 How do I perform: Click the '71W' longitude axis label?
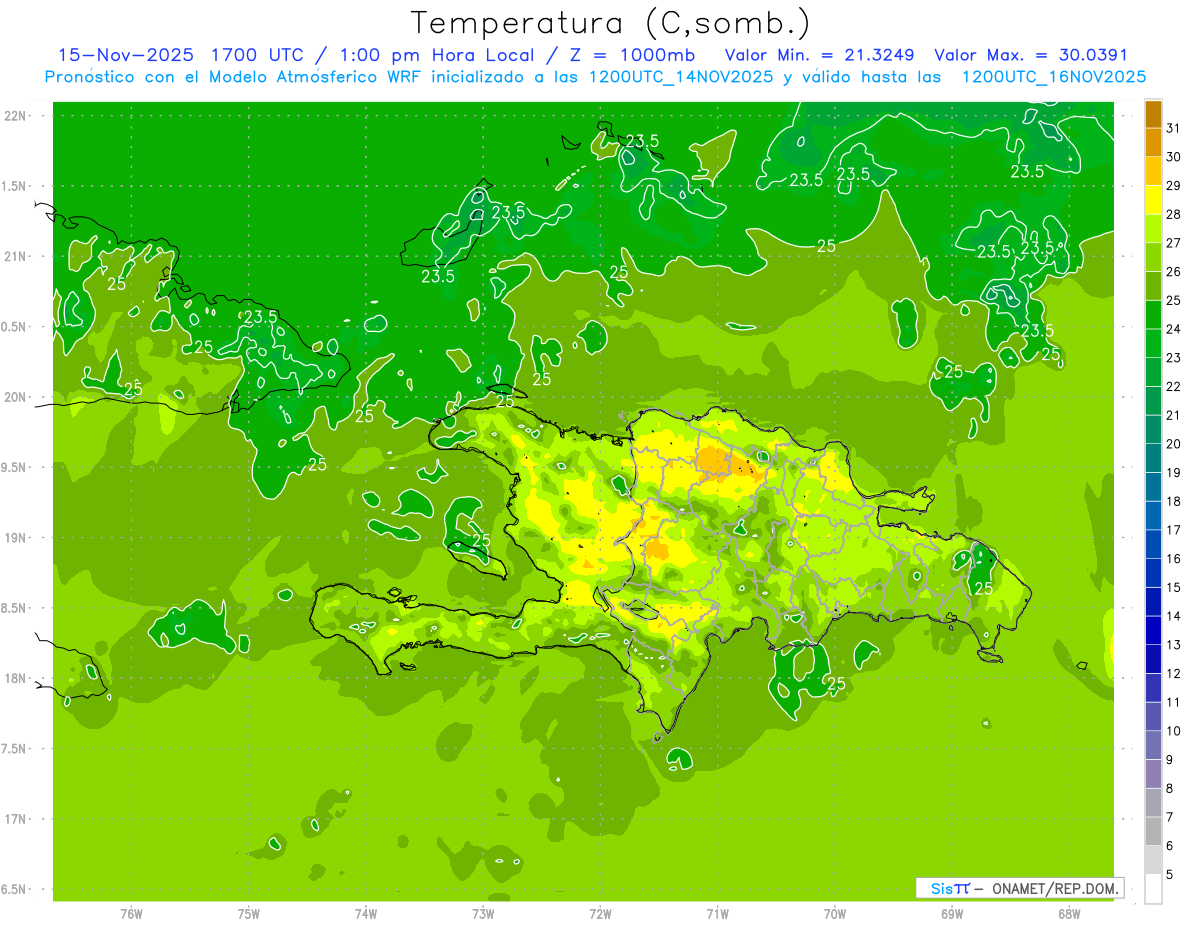coord(717,913)
